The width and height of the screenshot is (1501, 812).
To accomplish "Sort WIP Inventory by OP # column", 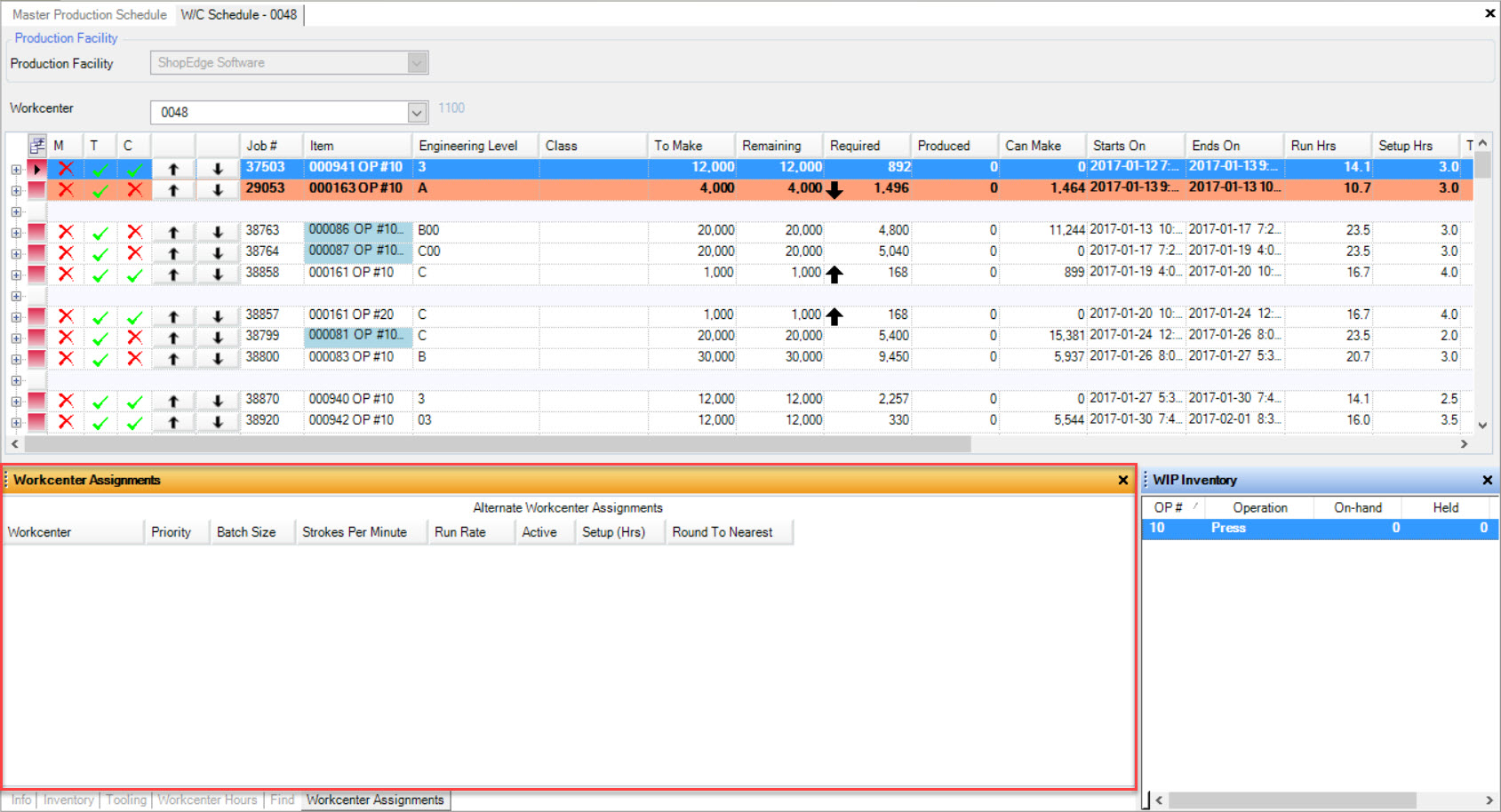I will (x=1173, y=507).
